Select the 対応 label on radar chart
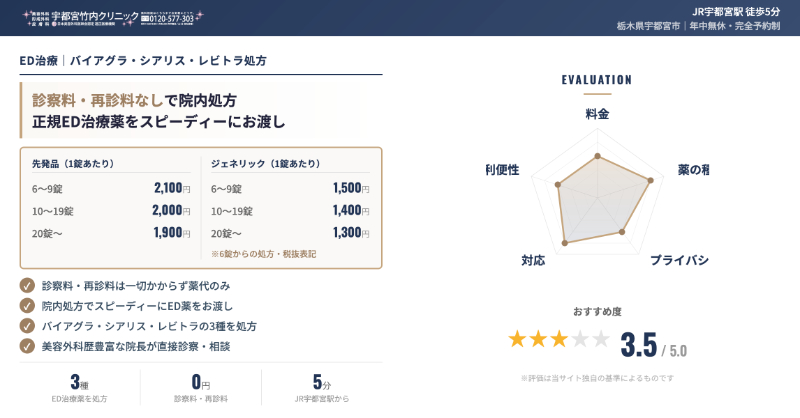The image size is (800, 418). click(533, 261)
